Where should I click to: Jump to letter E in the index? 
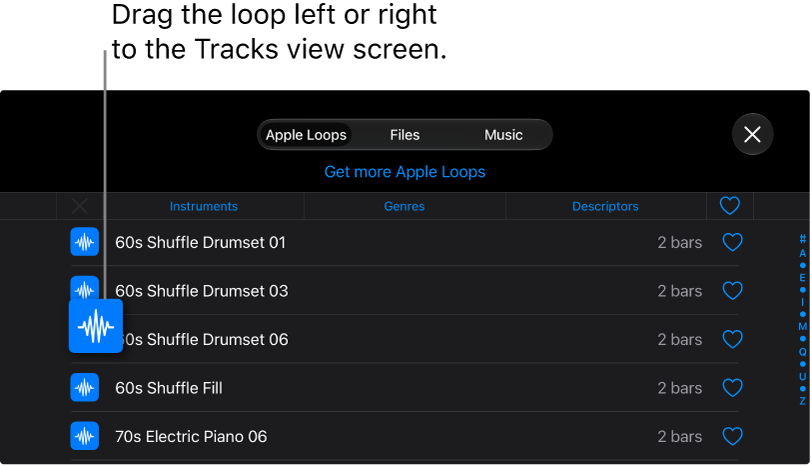802,278
